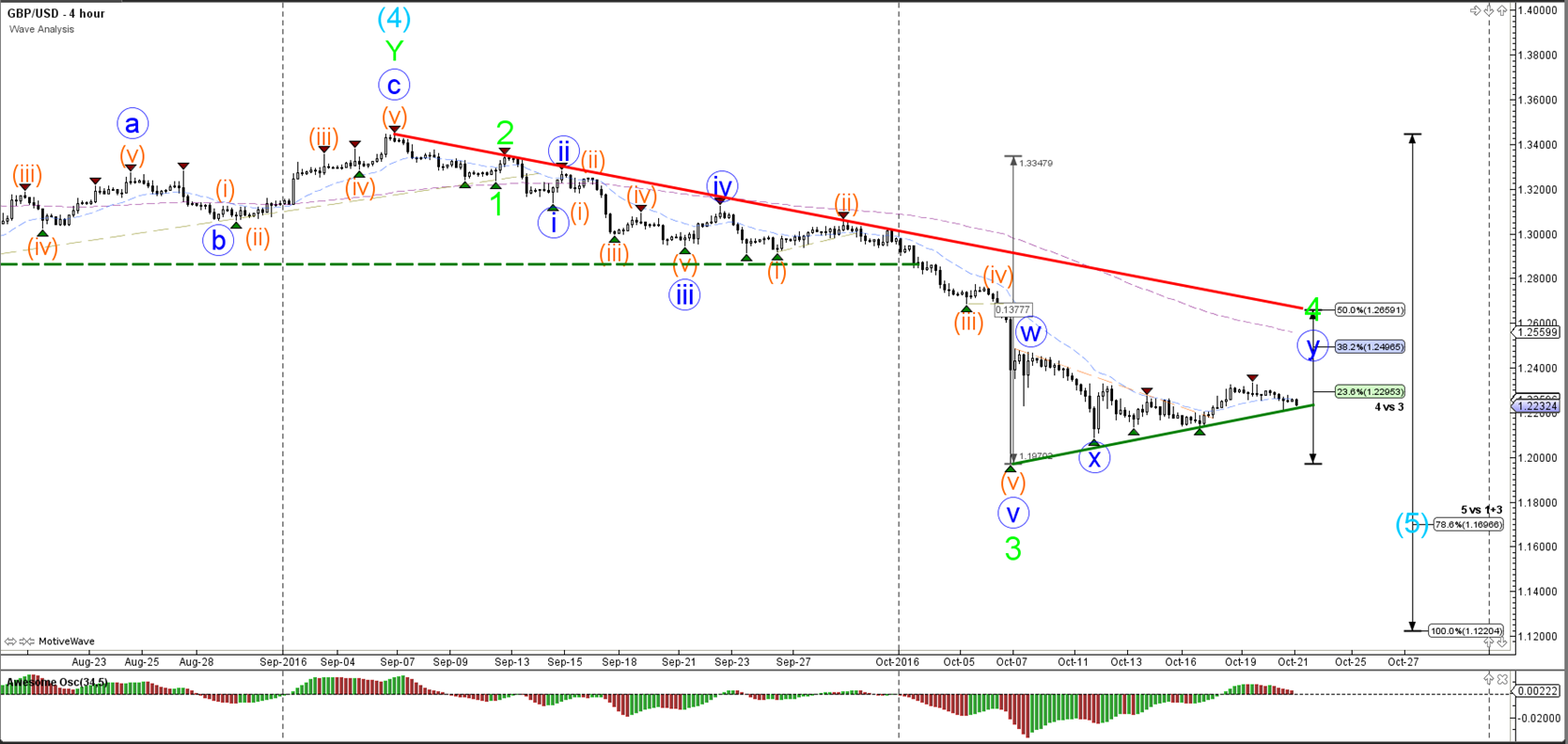
Task: Click the Oct-07 date on the time axis
Action: 1012,662
